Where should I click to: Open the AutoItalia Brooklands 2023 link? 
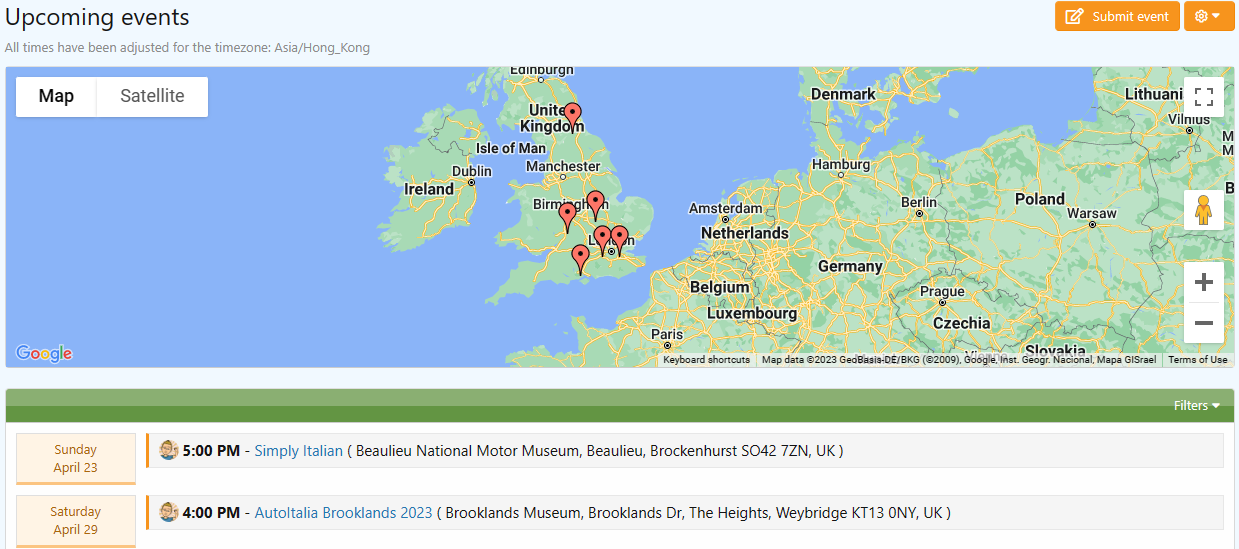[343, 513]
